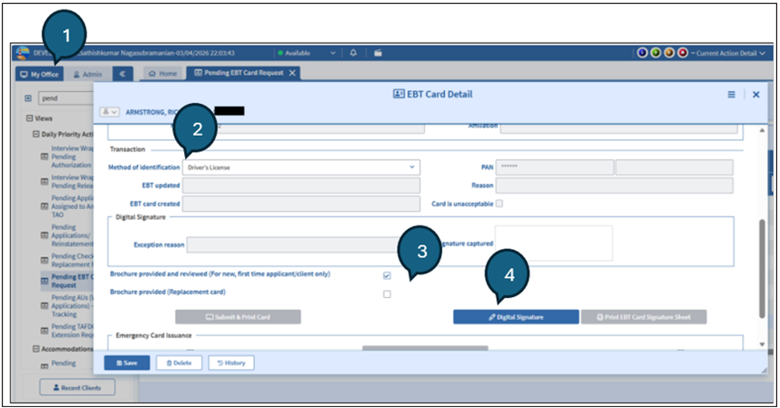Click the grid icon beside Pending AUs Tracking
The image size is (780, 408).
pyautogui.click(x=44, y=306)
